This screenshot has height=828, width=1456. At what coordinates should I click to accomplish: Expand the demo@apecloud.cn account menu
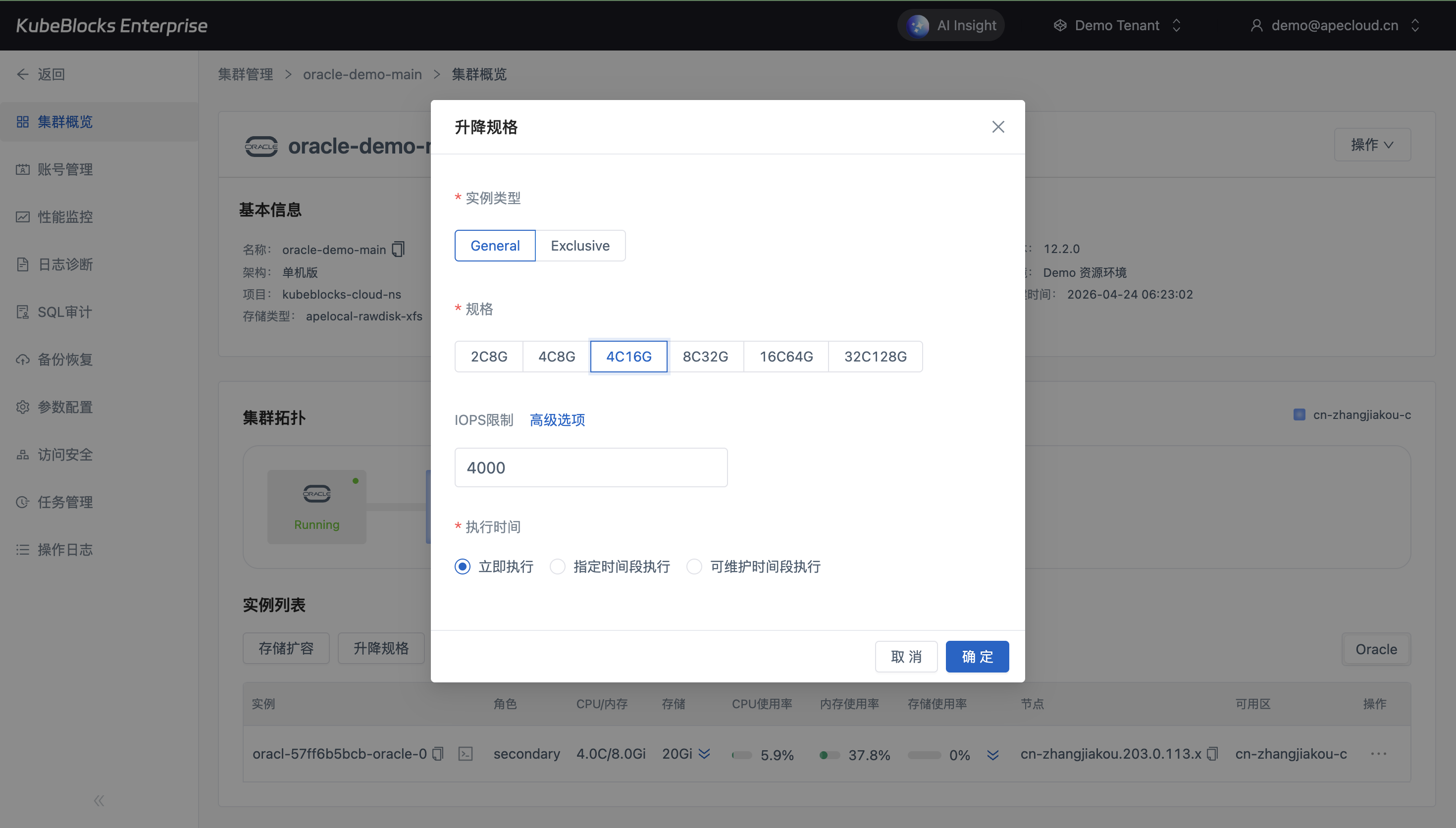pos(1334,26)
